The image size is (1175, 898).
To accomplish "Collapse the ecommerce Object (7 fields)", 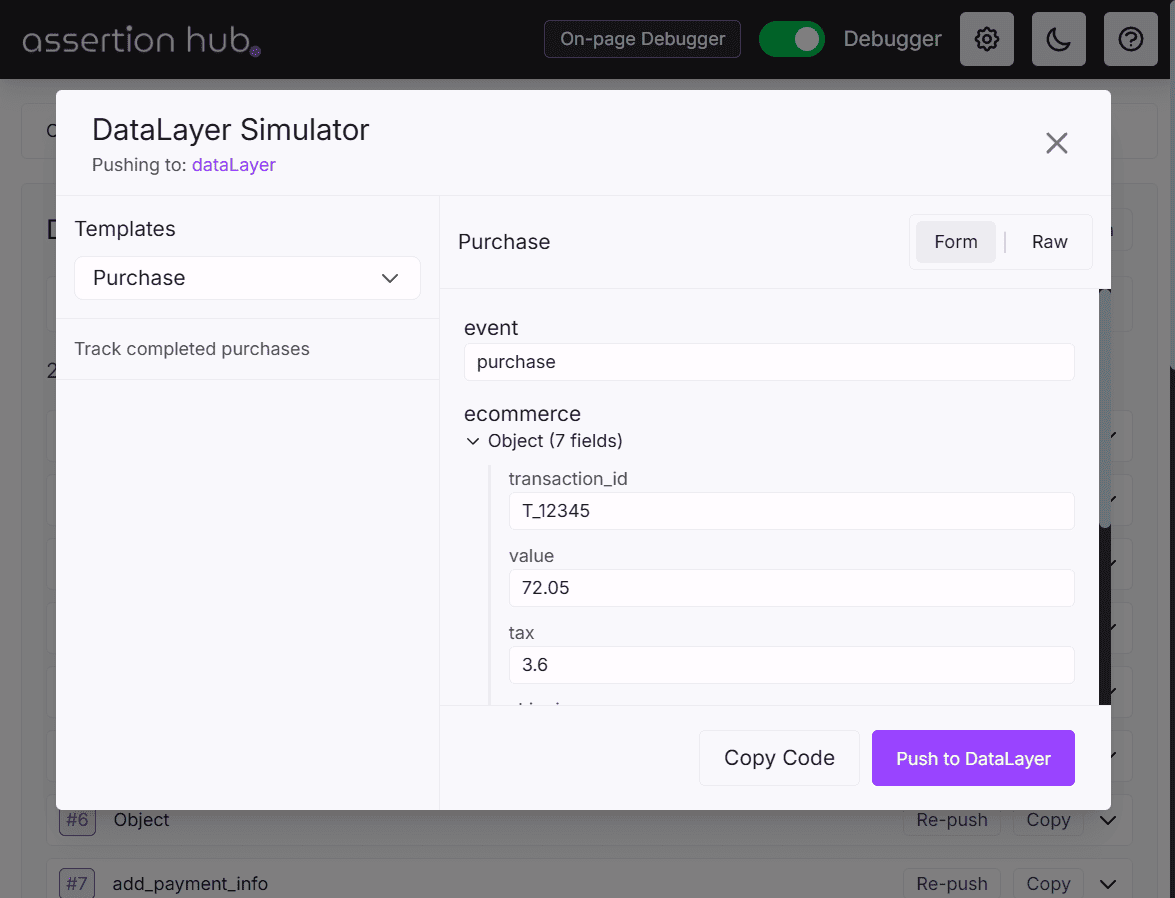I will point(474,441).
